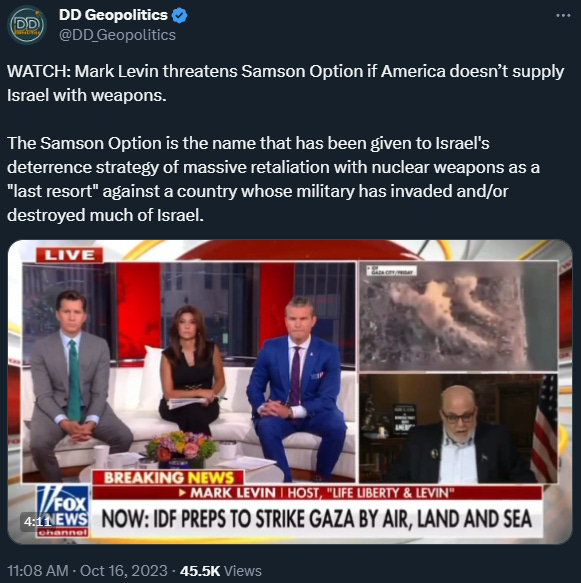Click the 4:11 video duration badge
581x583 pixels.
click(x=37, y=522)
